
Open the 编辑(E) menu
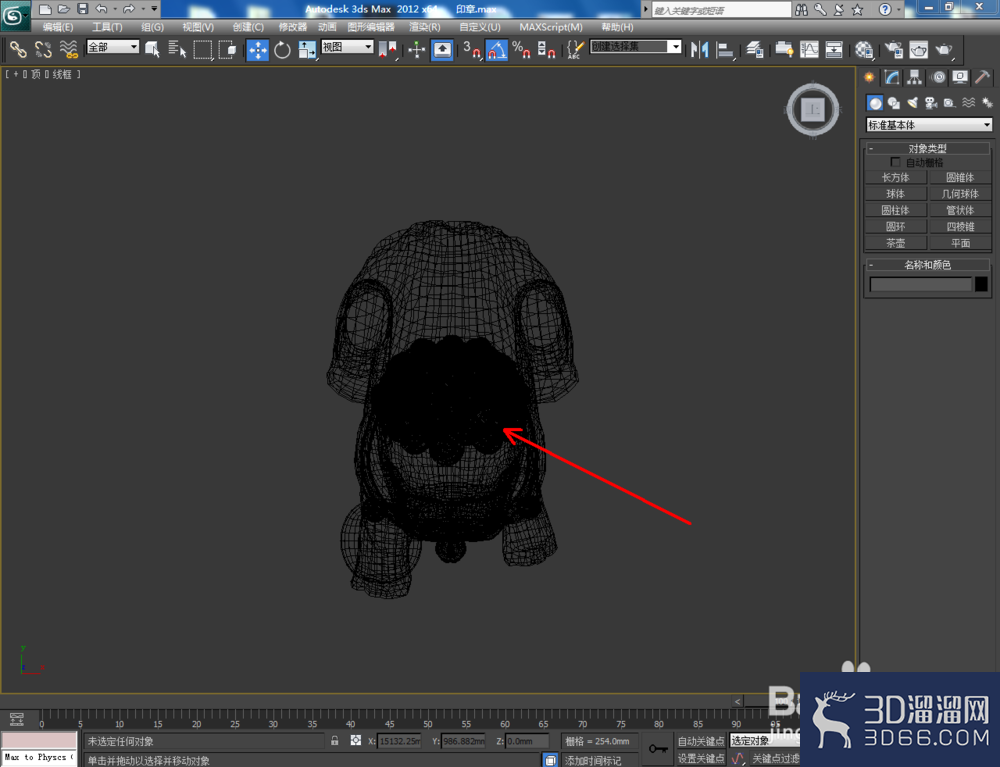click(58, 27)
